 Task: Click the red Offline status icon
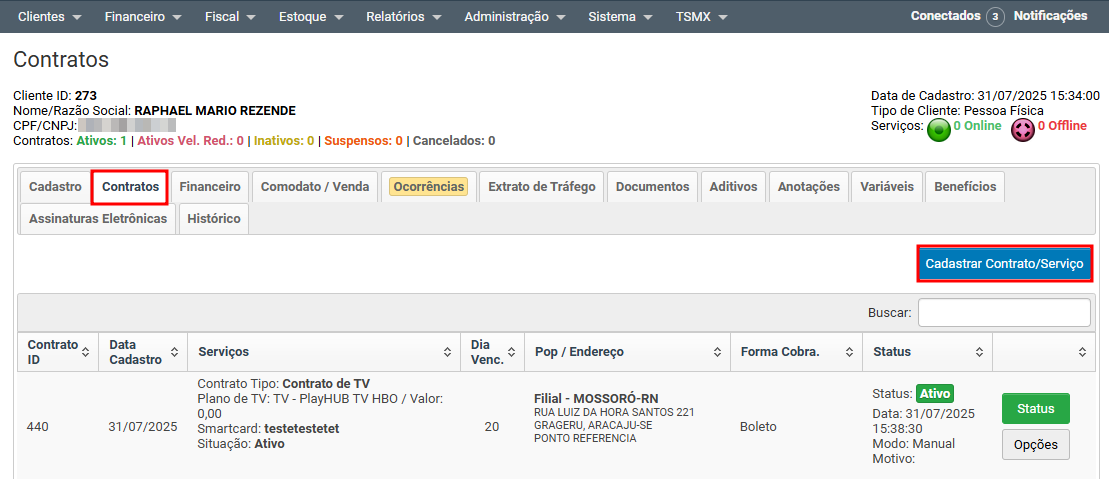(x=1022, y=130)
